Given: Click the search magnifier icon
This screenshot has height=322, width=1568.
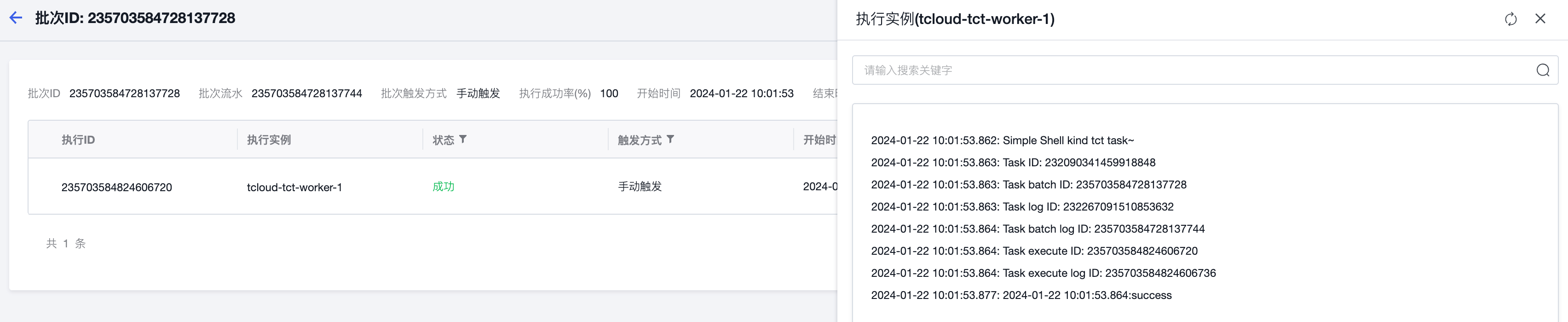Looking at the screenshot, I should click(1542, 70).
